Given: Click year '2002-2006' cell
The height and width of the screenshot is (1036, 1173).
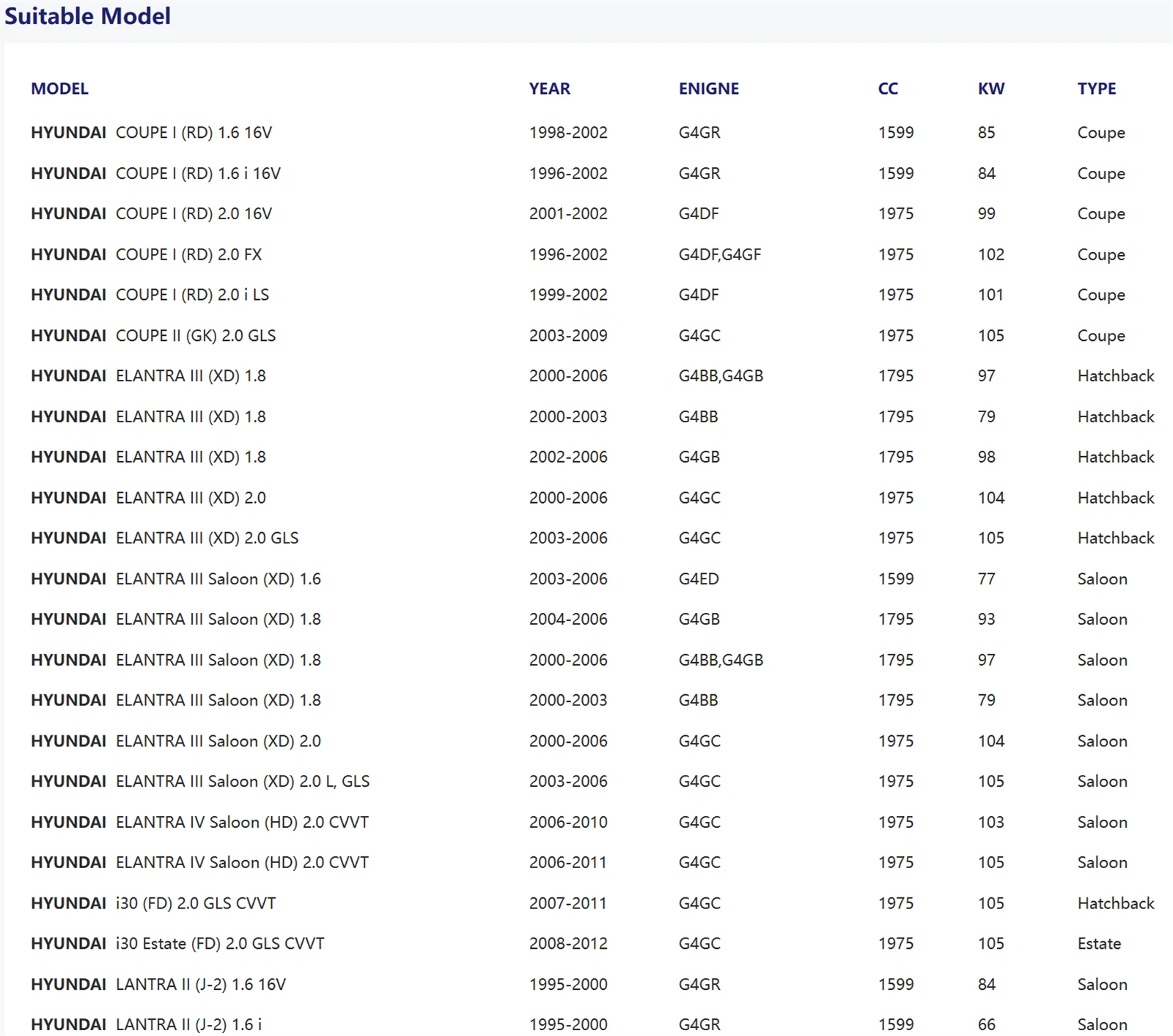Looking at the screenshot, I should tap(568, 458).
